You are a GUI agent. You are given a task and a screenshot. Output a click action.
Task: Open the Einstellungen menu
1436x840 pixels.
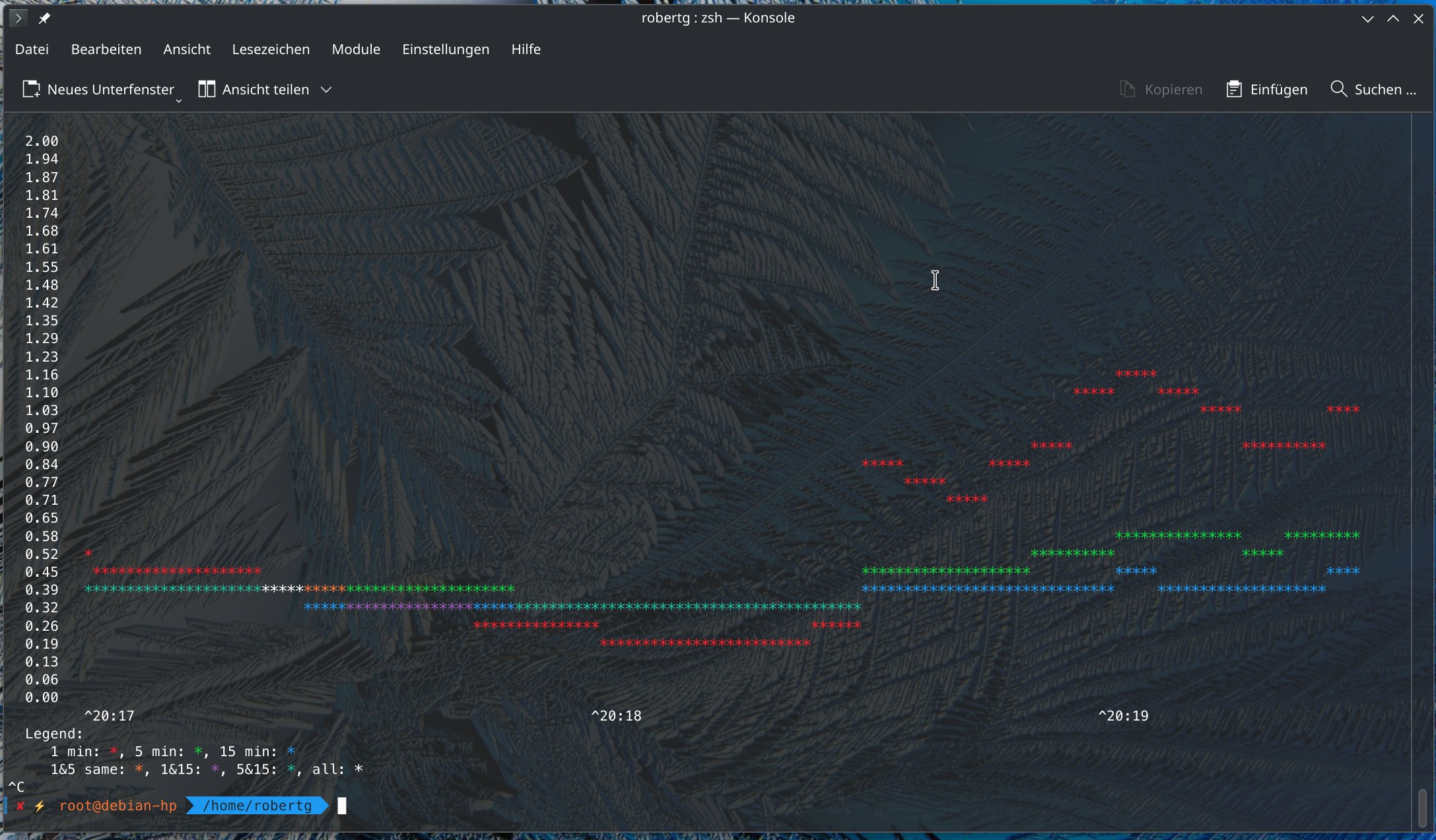point(446,49)
